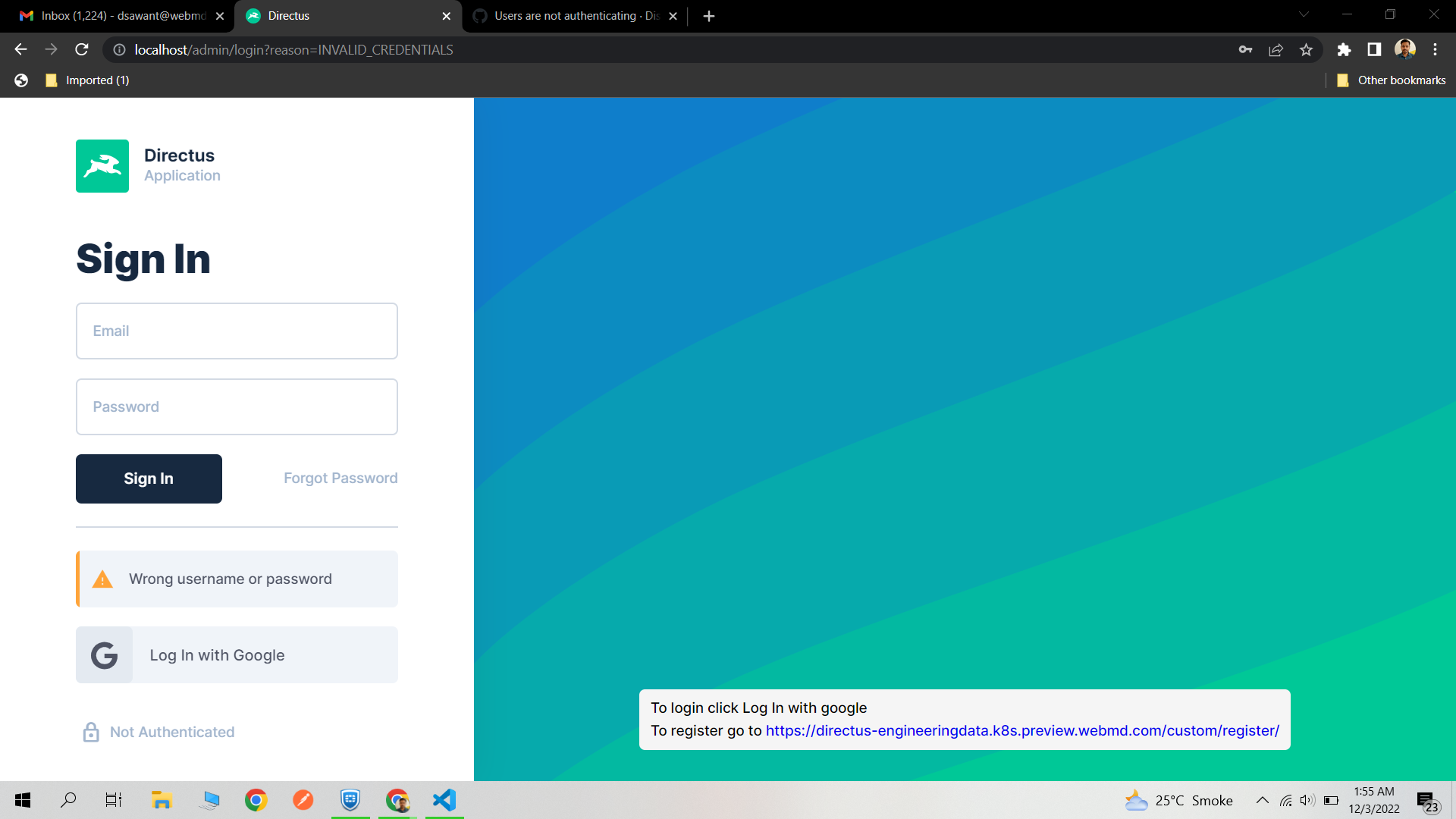Toggle Chrome side panel icon
Image resolution: width=1456 pixels, height=819 pixels.
1374,50
